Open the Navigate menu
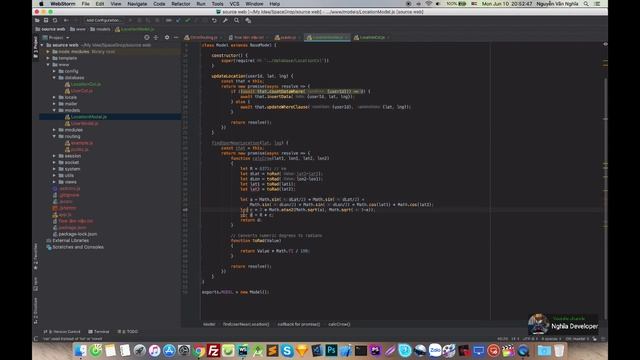 point(137,4)
